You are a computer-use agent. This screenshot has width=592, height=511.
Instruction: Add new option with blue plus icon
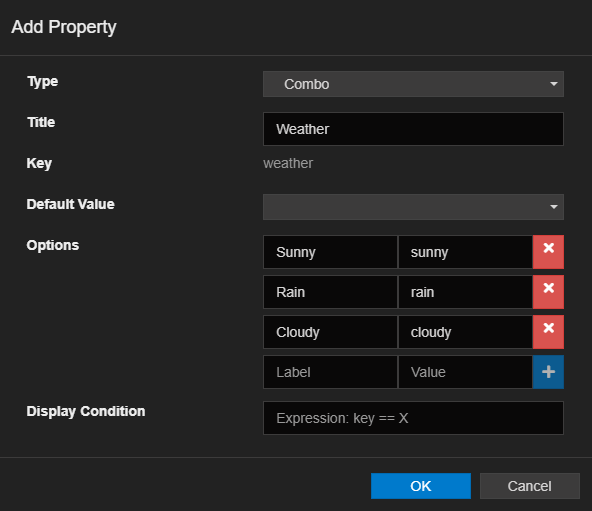tap(548, 372)
